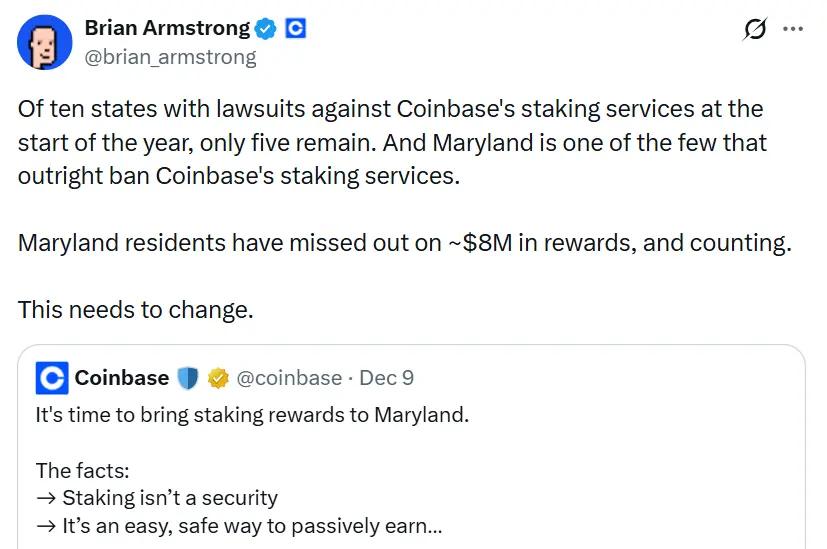Viewport: 827px width, 549px height.
Task: Open the three-dot more options menu
Action: click(793, 29)
